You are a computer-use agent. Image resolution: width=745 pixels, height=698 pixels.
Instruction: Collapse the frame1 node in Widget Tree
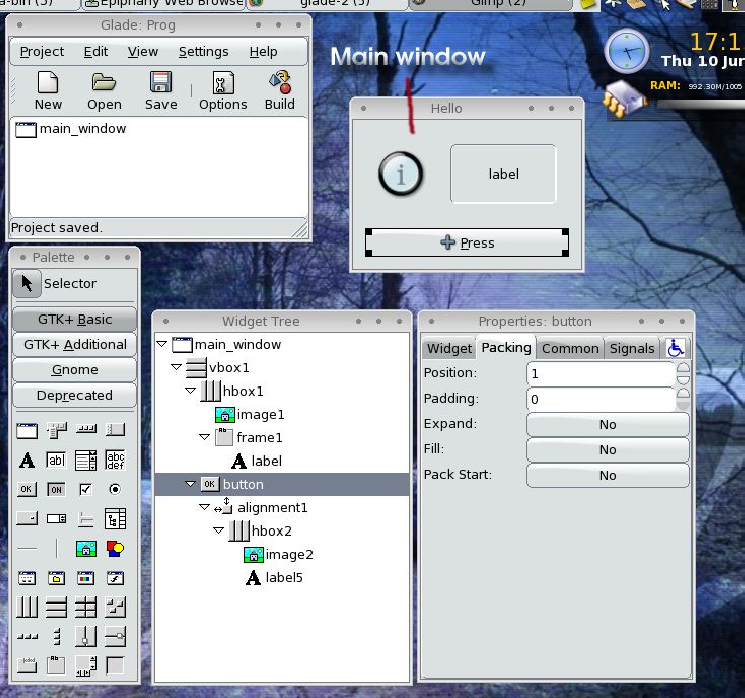[204, 437]
